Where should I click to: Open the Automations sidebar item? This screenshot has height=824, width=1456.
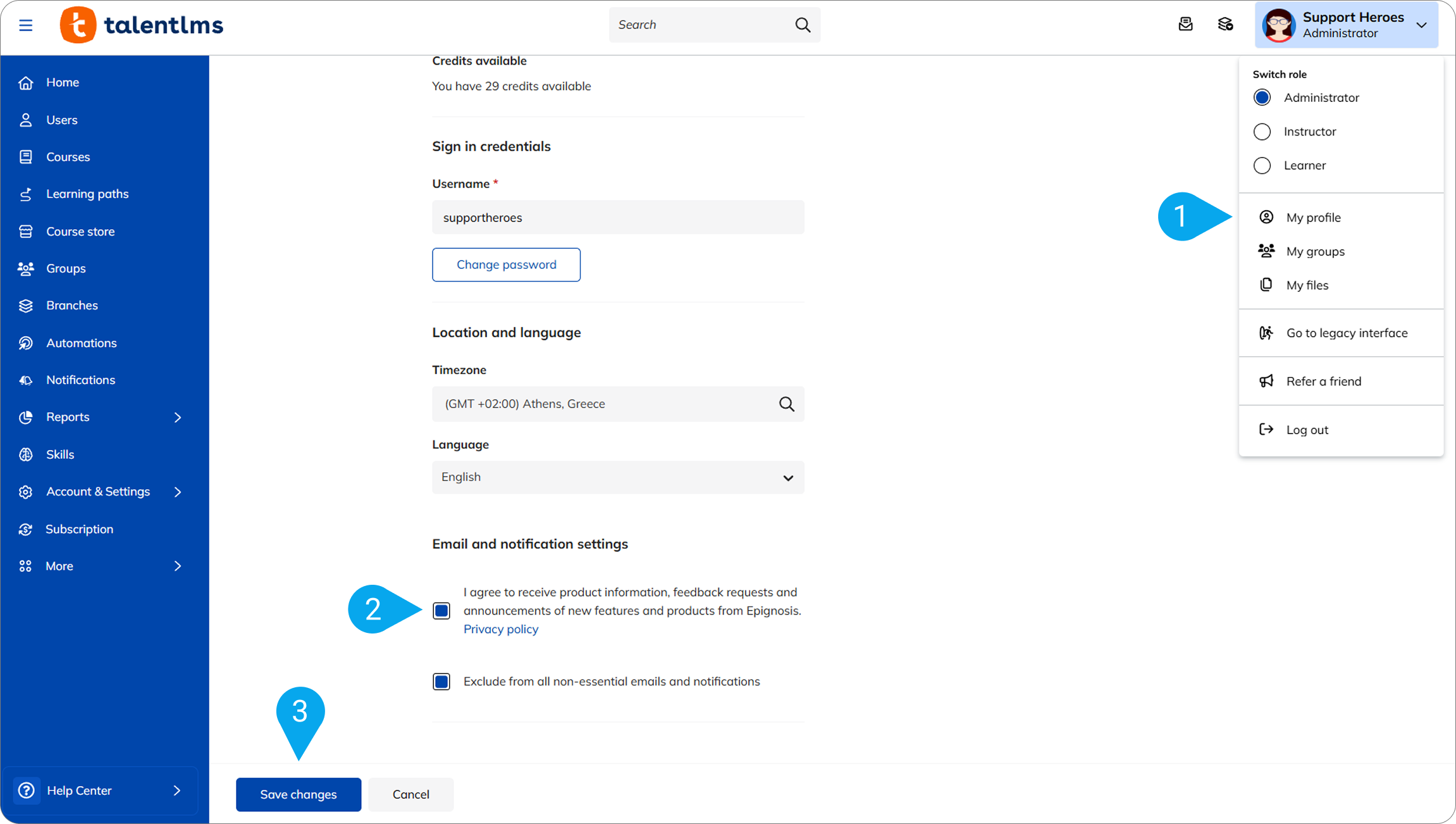[x=81, y=343]
